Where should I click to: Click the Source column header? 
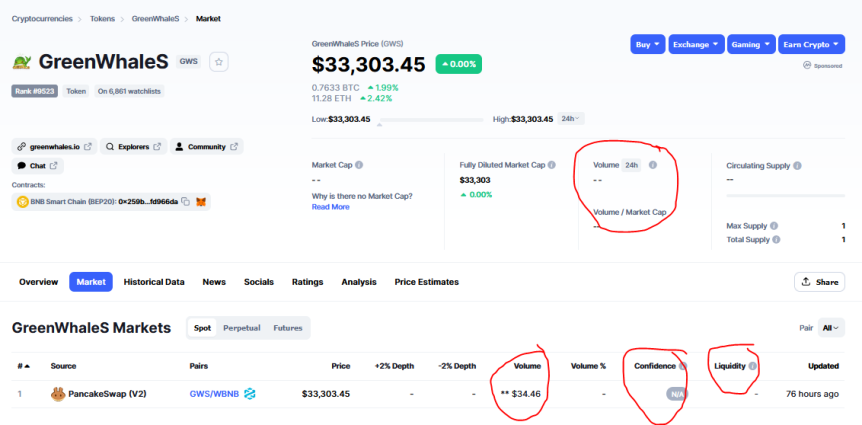pos(63,366)
